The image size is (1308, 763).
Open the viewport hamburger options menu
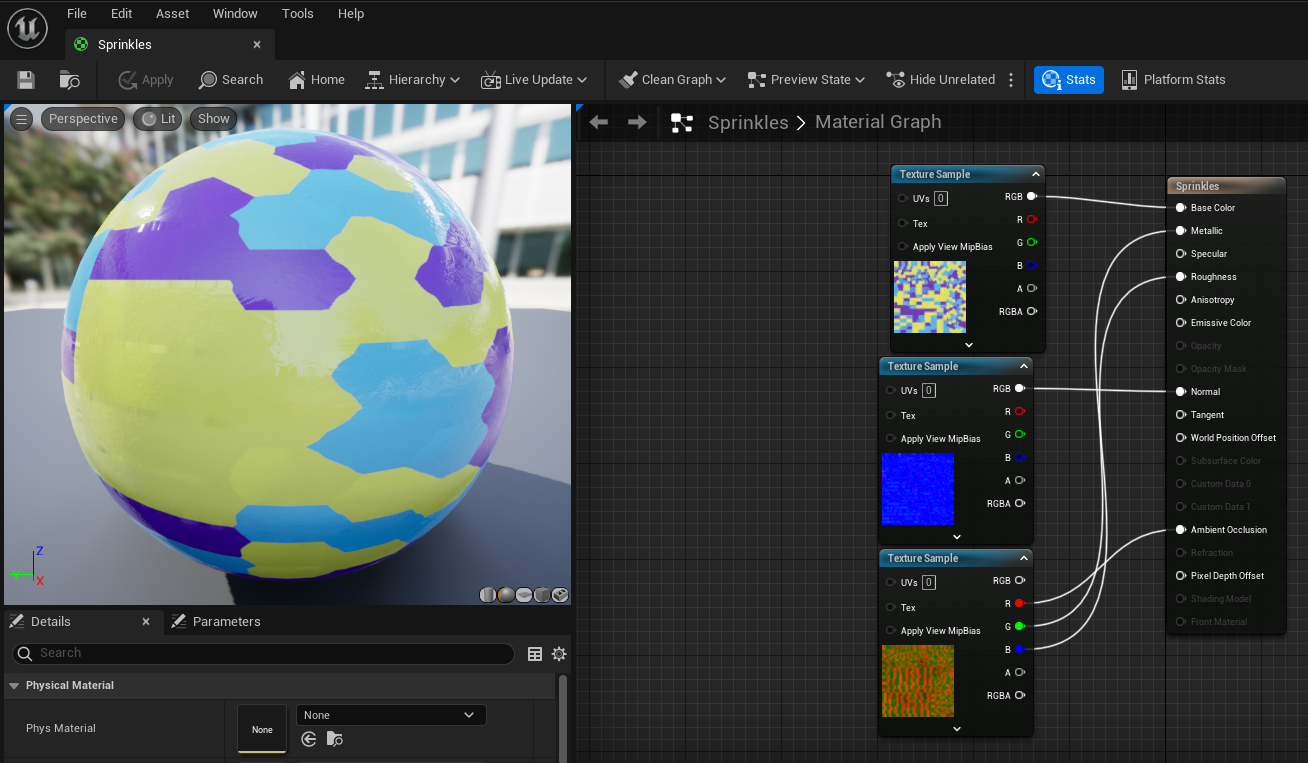tap(21, 119)
